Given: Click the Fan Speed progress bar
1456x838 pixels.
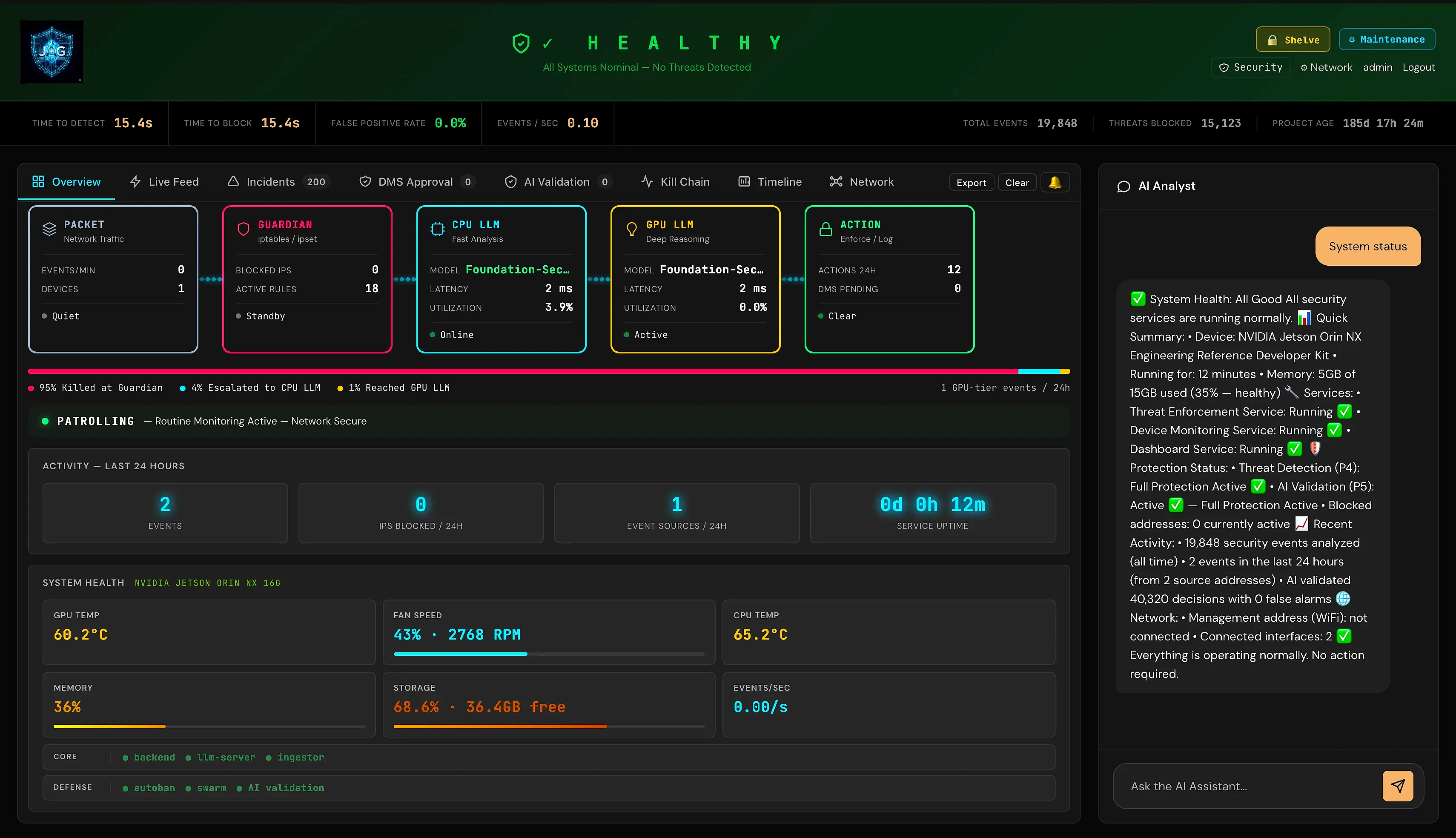Looking at the screenshot, I should click(549, 654).
